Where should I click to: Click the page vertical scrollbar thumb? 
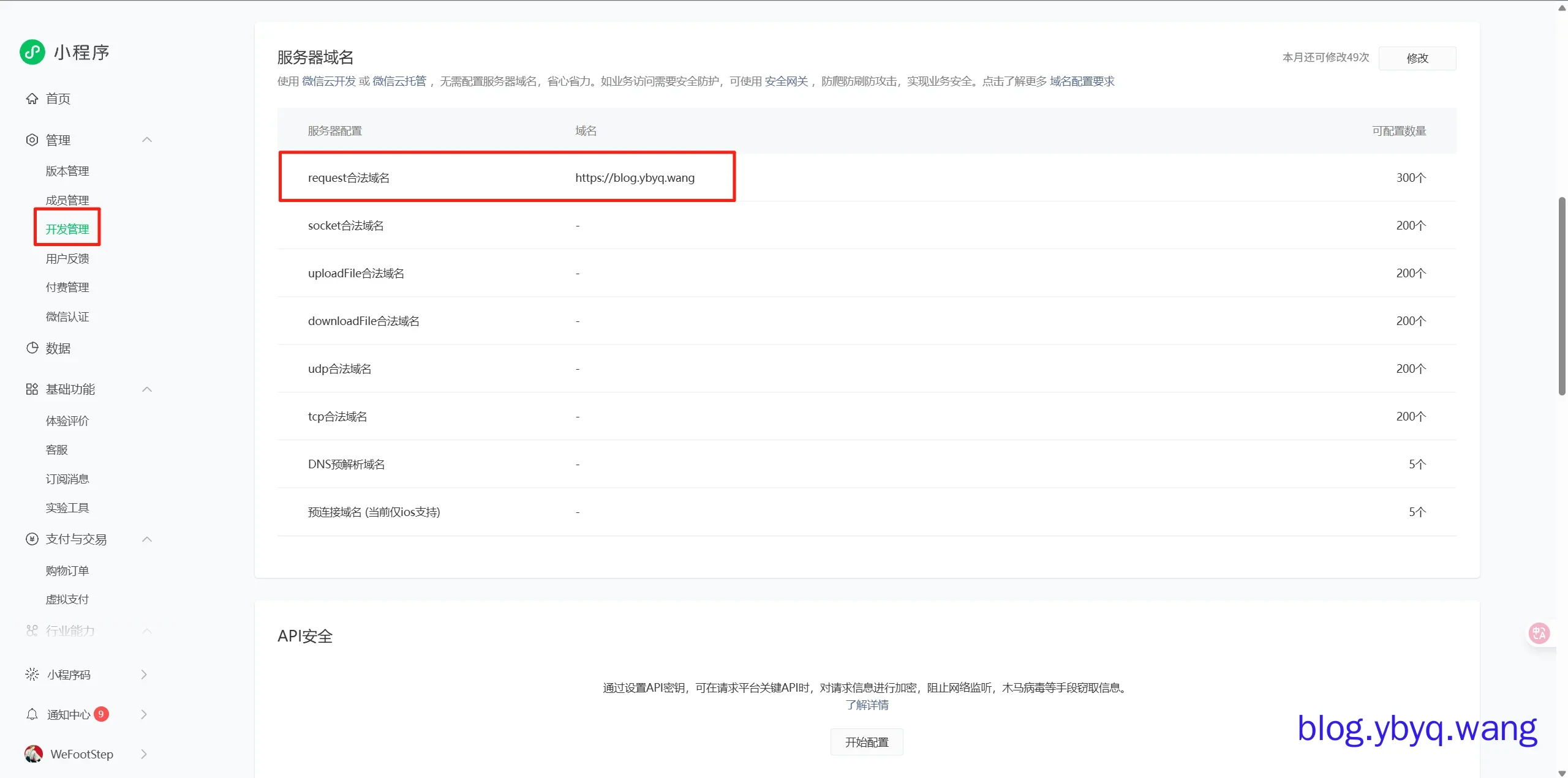[1562, 296]
